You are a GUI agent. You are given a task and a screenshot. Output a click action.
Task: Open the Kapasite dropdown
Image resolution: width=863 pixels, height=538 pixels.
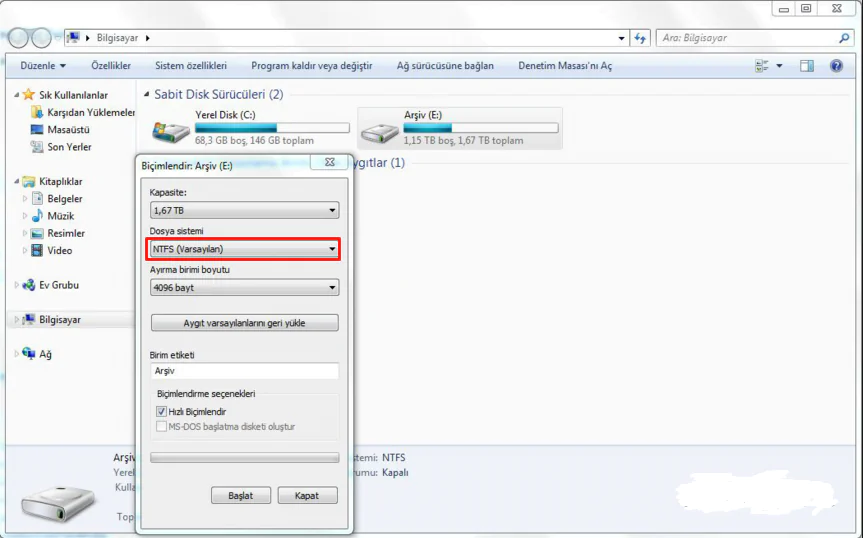pyautogui.click(x=244, y=210)
